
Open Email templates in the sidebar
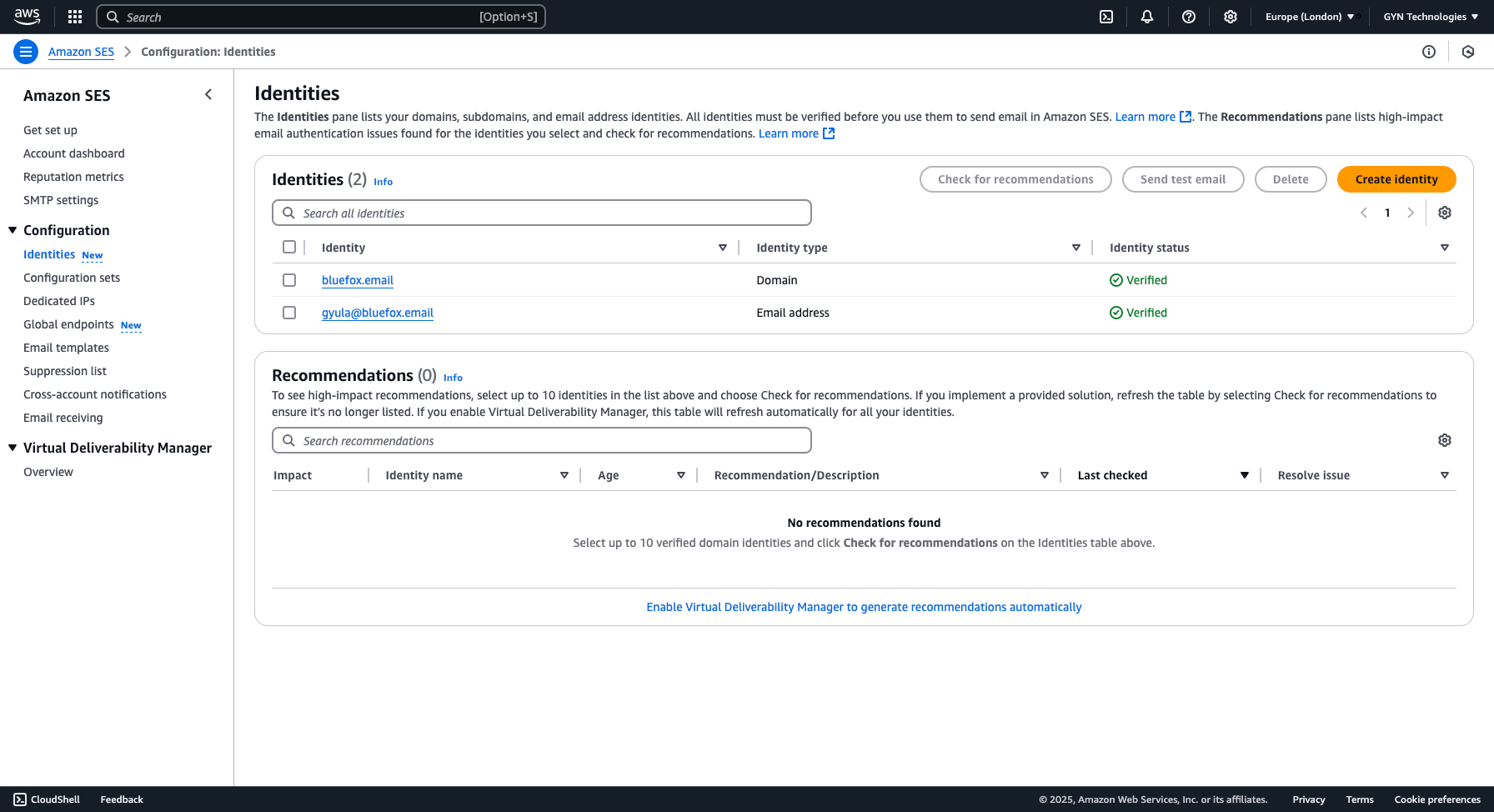[x=66, y=348]
